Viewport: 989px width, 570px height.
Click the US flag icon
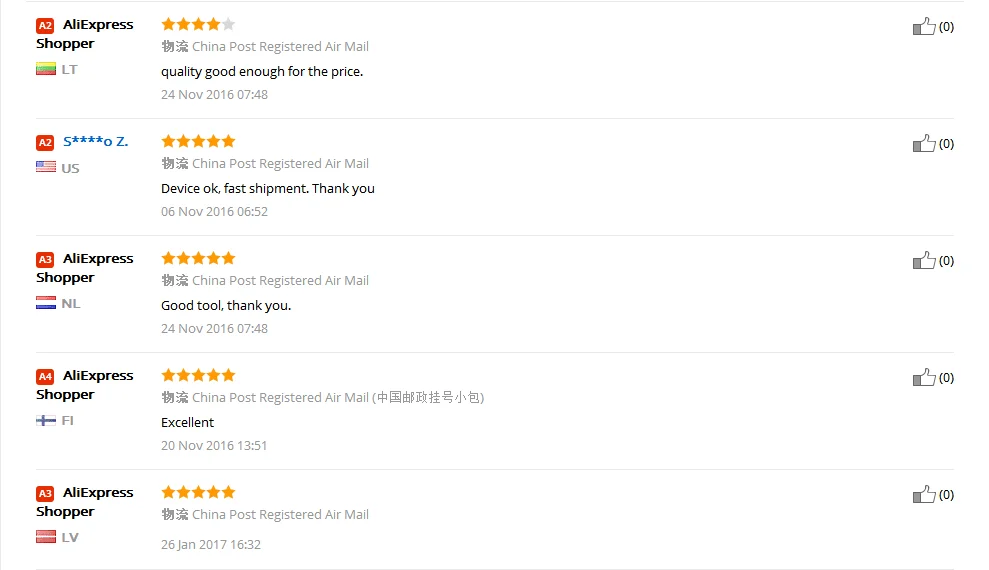46,167
